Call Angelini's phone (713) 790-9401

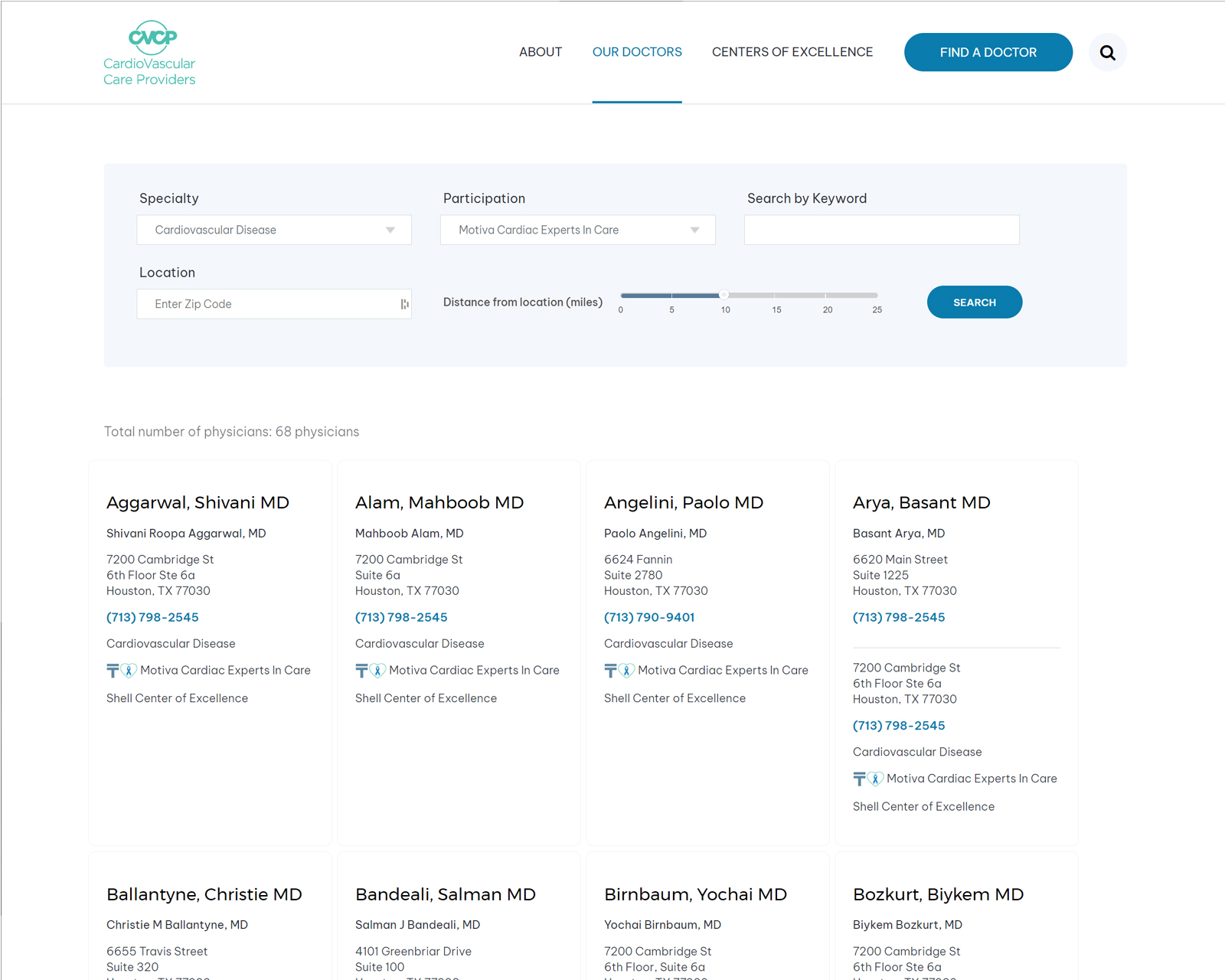coord(649,617)
